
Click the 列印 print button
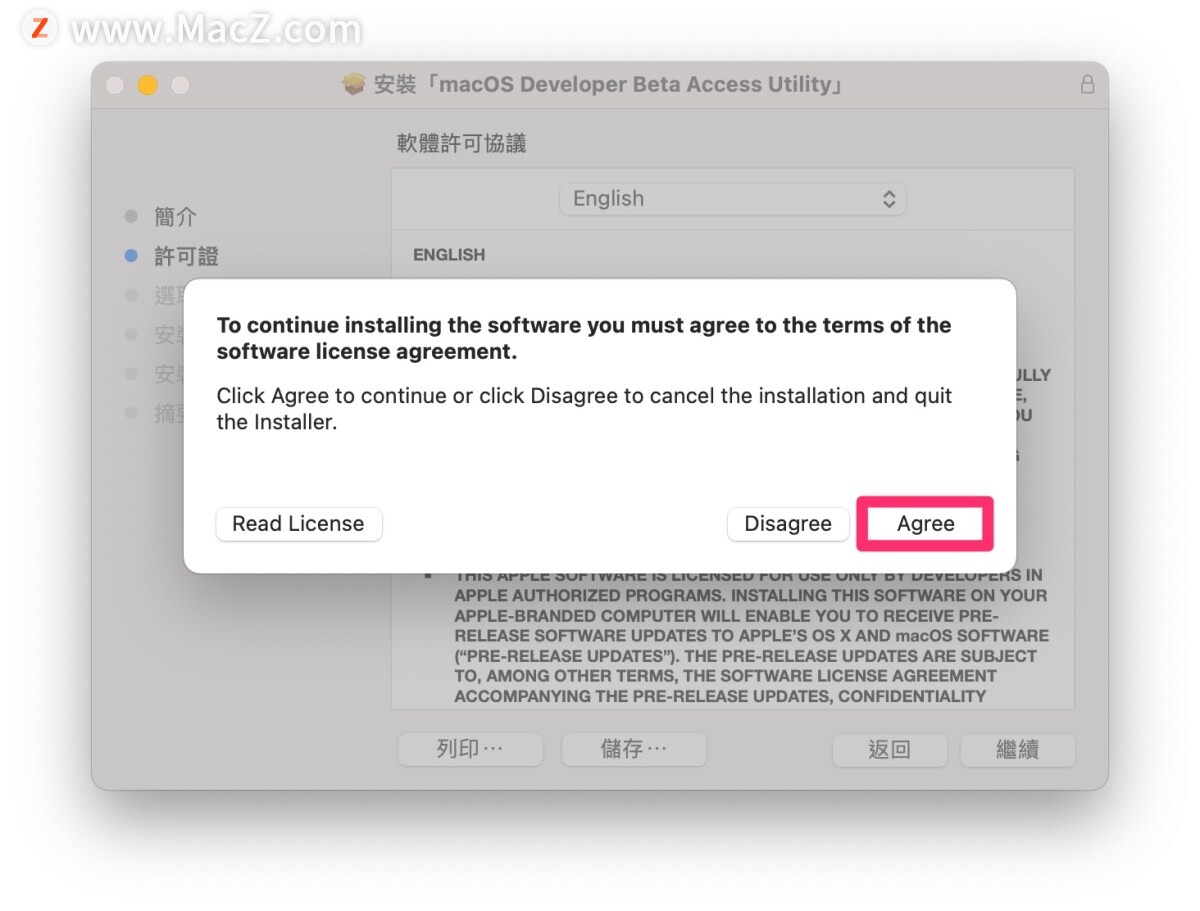tap(470, 749)
